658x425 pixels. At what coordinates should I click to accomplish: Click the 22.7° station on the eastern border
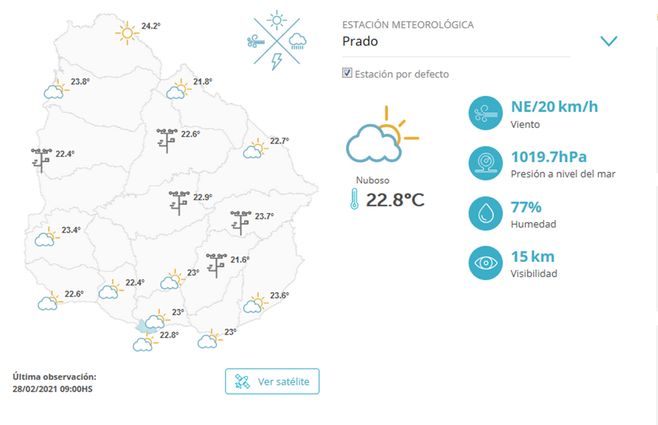coord(256,147)
